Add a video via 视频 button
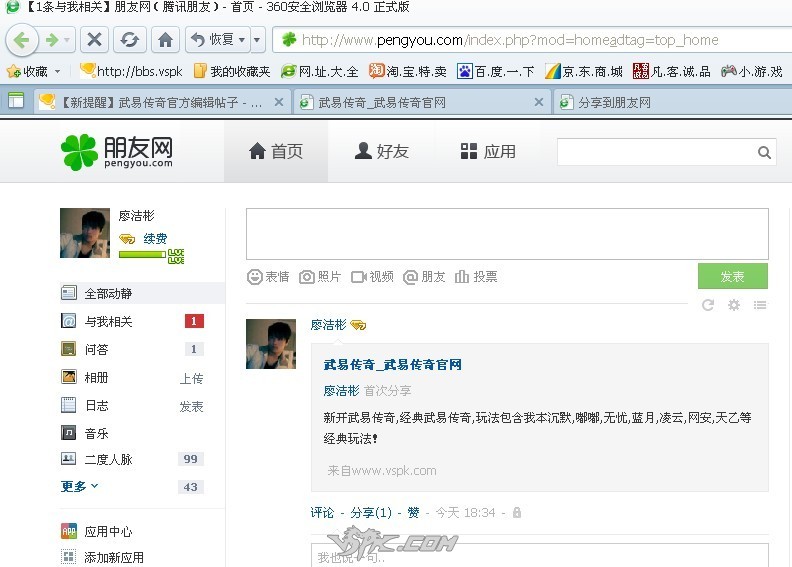 coord(372,277)
